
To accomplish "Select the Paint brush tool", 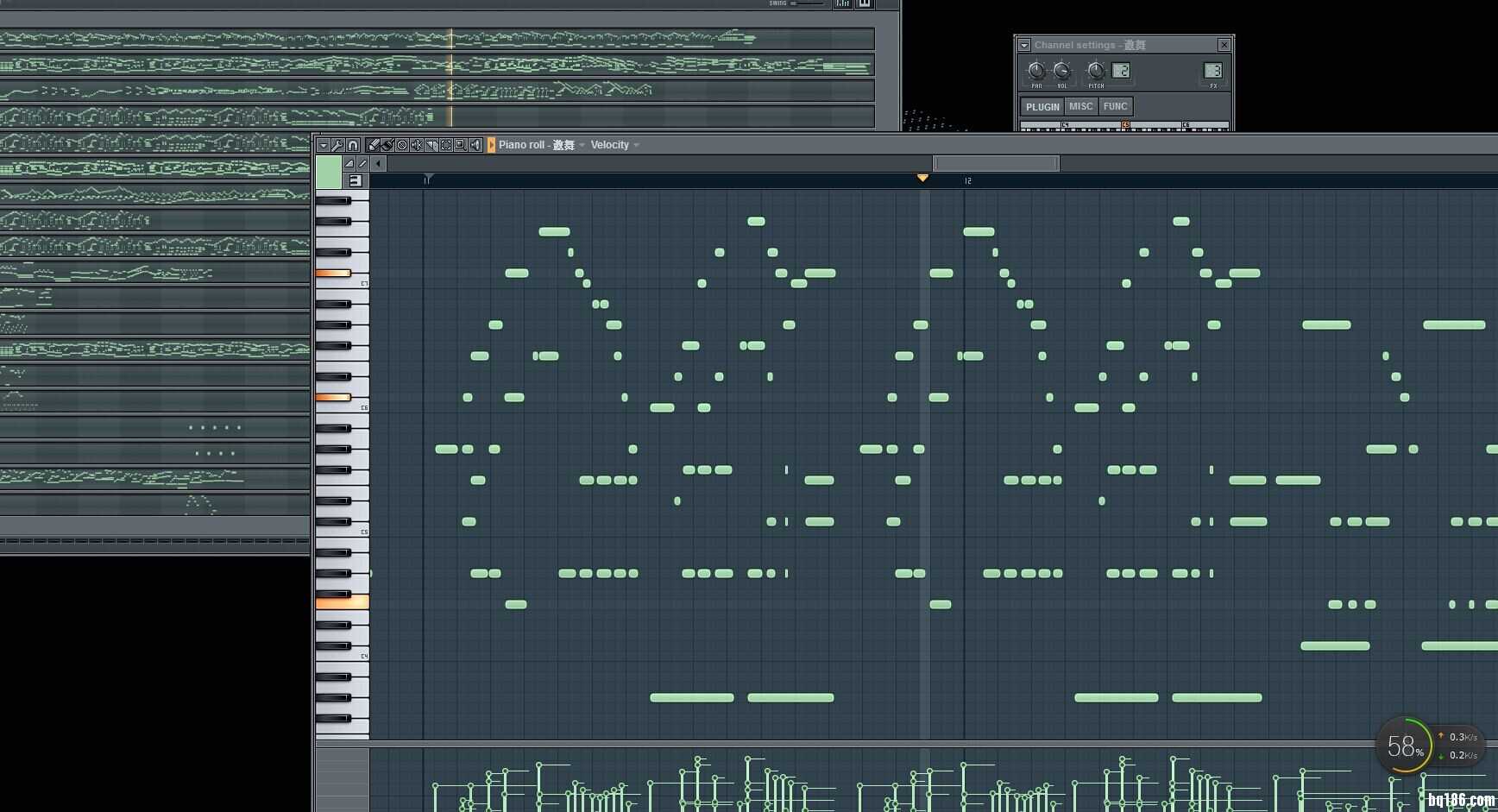I will 387,145.
